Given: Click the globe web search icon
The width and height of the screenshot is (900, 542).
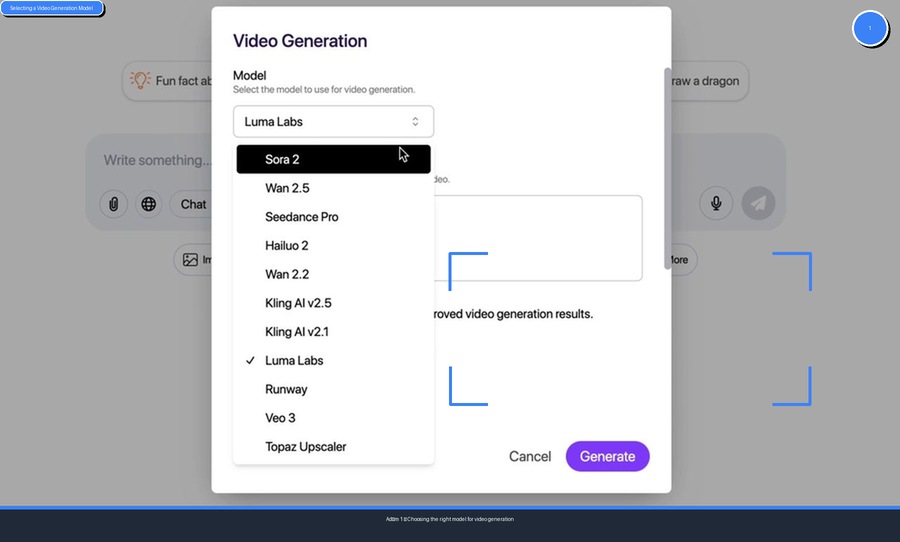Looking at the screenshot, I should (149, 204).
